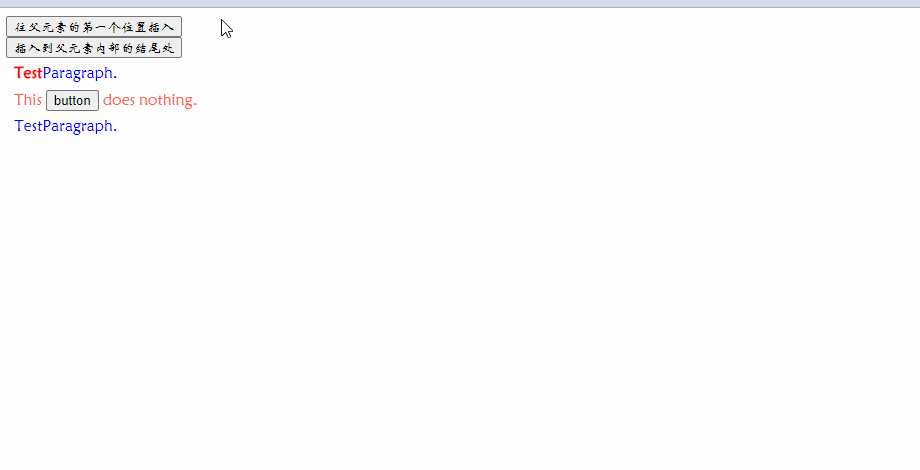Click the 插入到父元素内部的结尾处 button
Viewport: 920px width, 470px height.
point(94,48)
